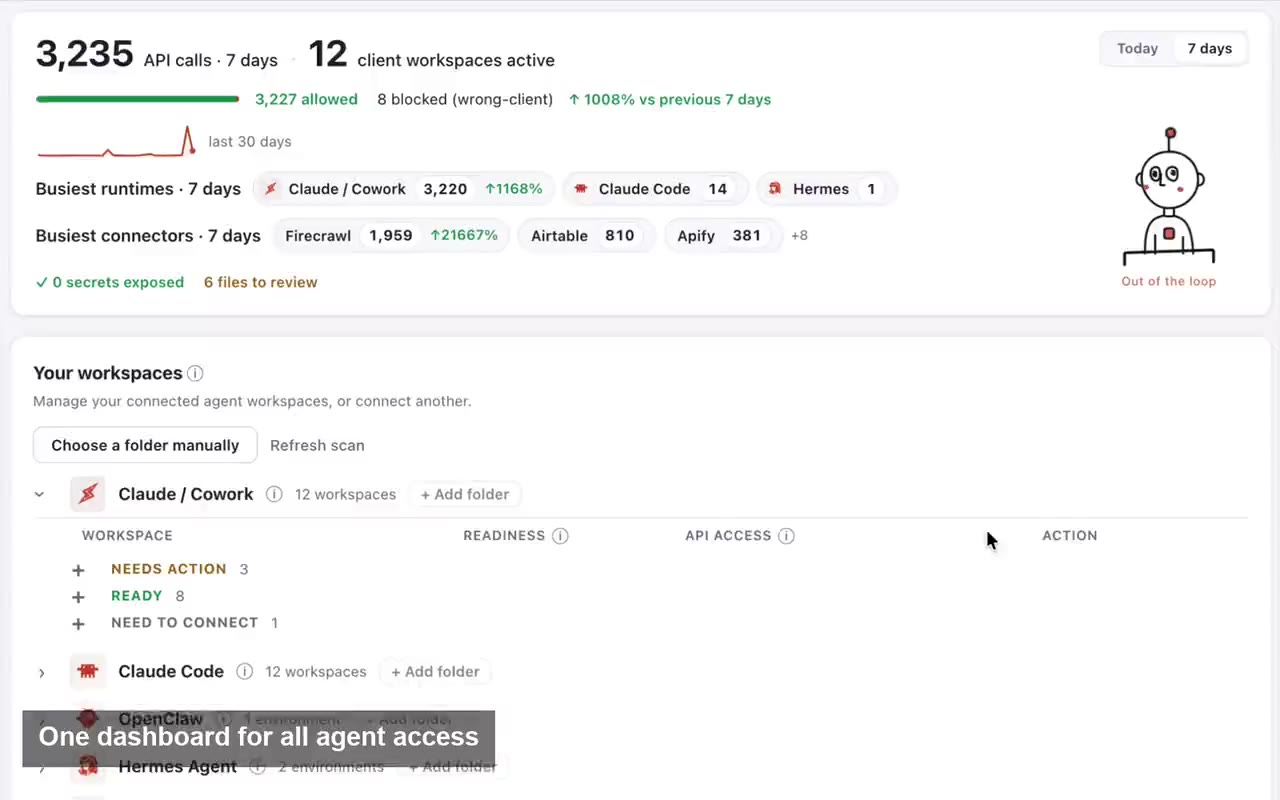
Task: Click the 1008% vs previous 7 days text
Action: point(670,99)
